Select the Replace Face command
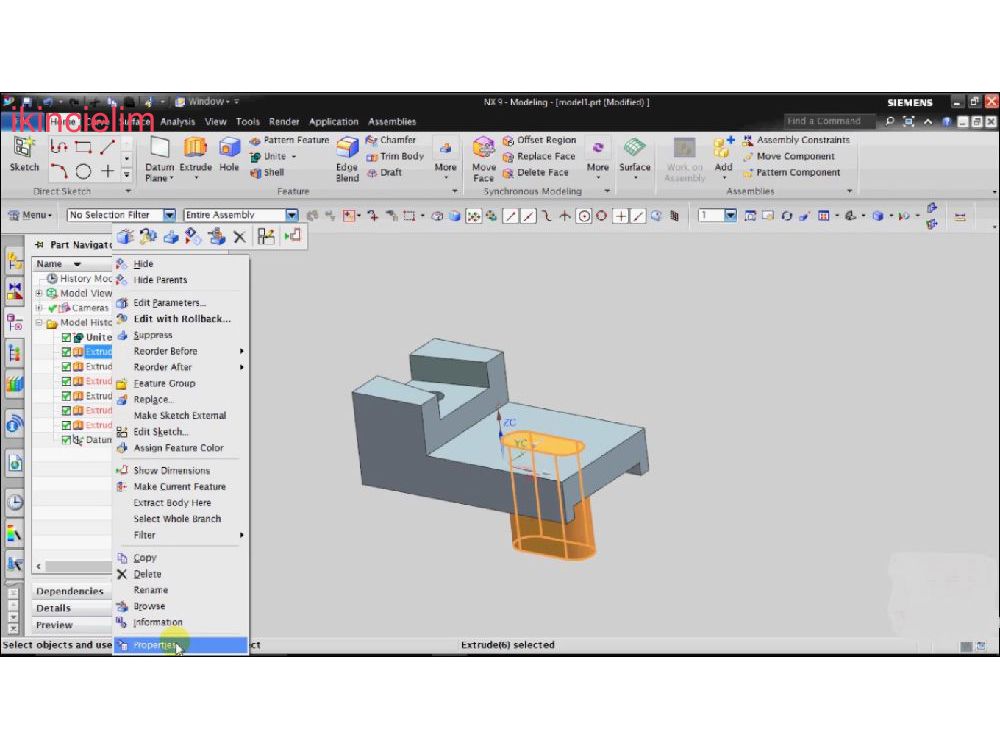1000x750 pixels. click(x=539, y=156)
